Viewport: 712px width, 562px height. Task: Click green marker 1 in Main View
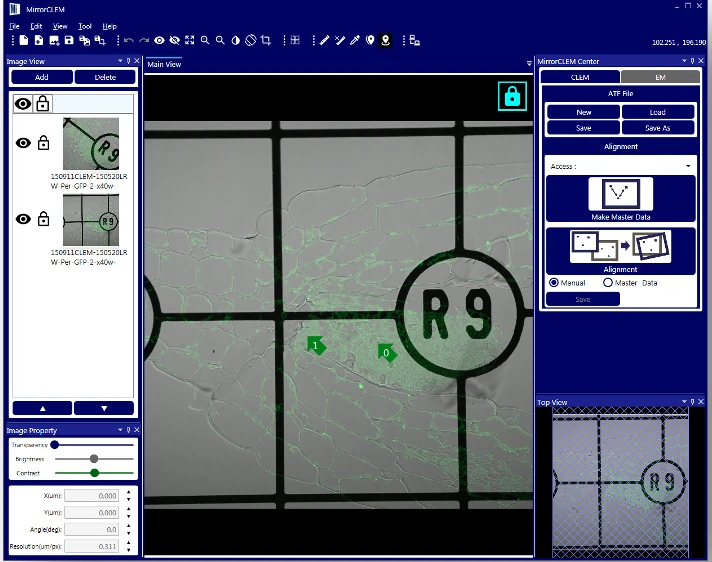(x=316, y=345)
